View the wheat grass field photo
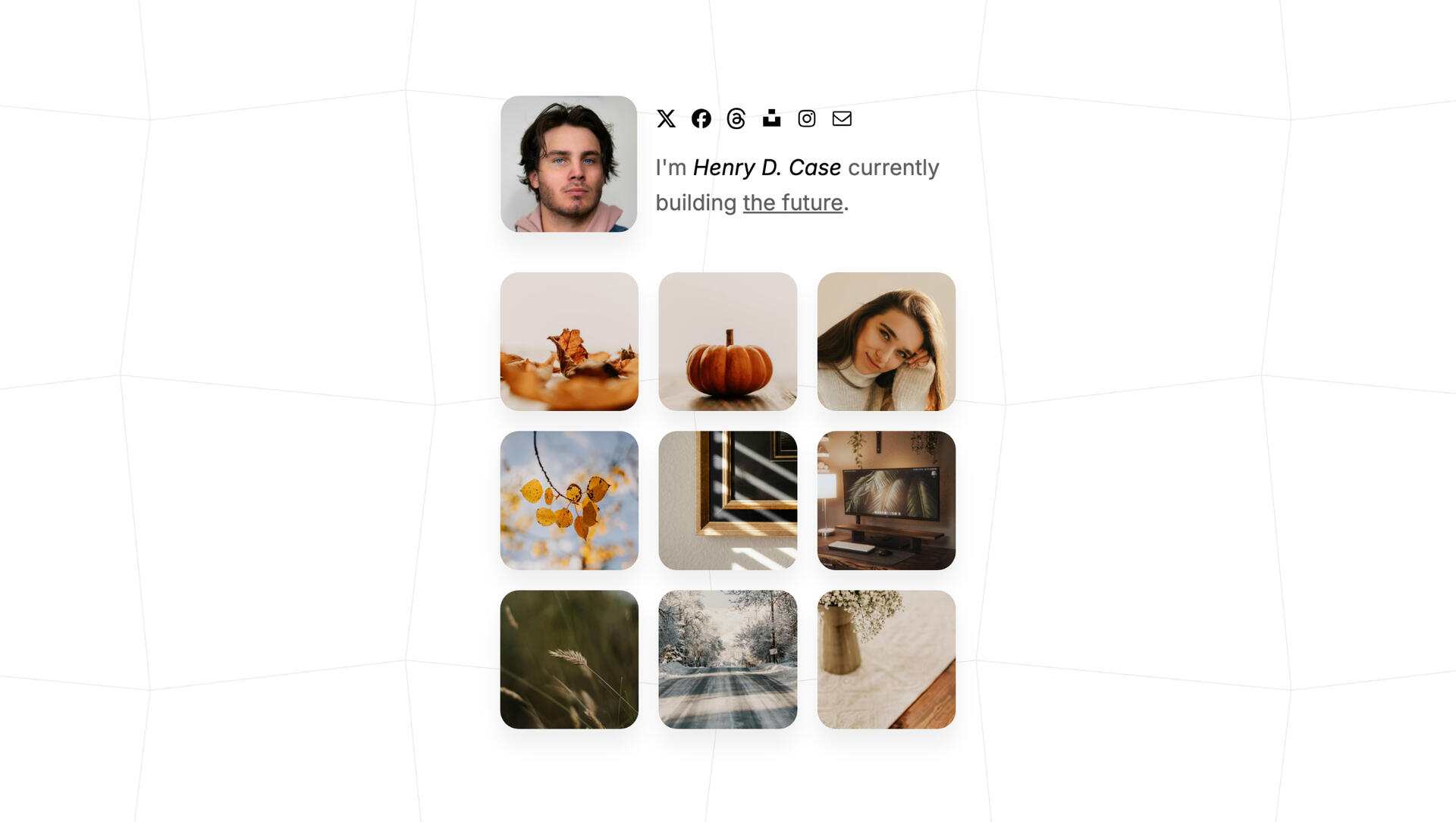Image resolution: width=1456 pixels, height=822 pixels. tap(570, 660)
